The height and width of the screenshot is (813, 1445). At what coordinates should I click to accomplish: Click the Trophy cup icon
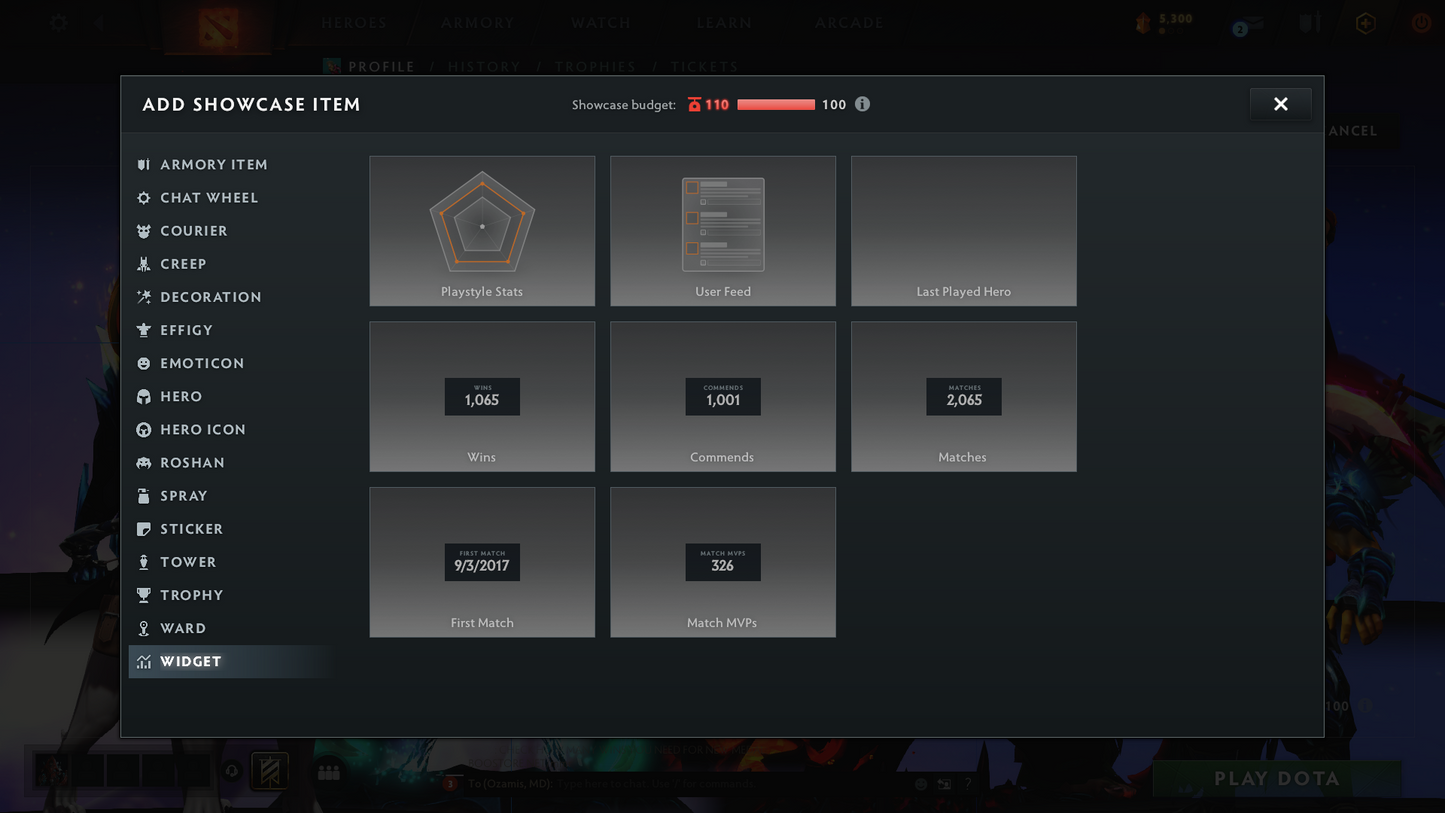click(144, 595)
